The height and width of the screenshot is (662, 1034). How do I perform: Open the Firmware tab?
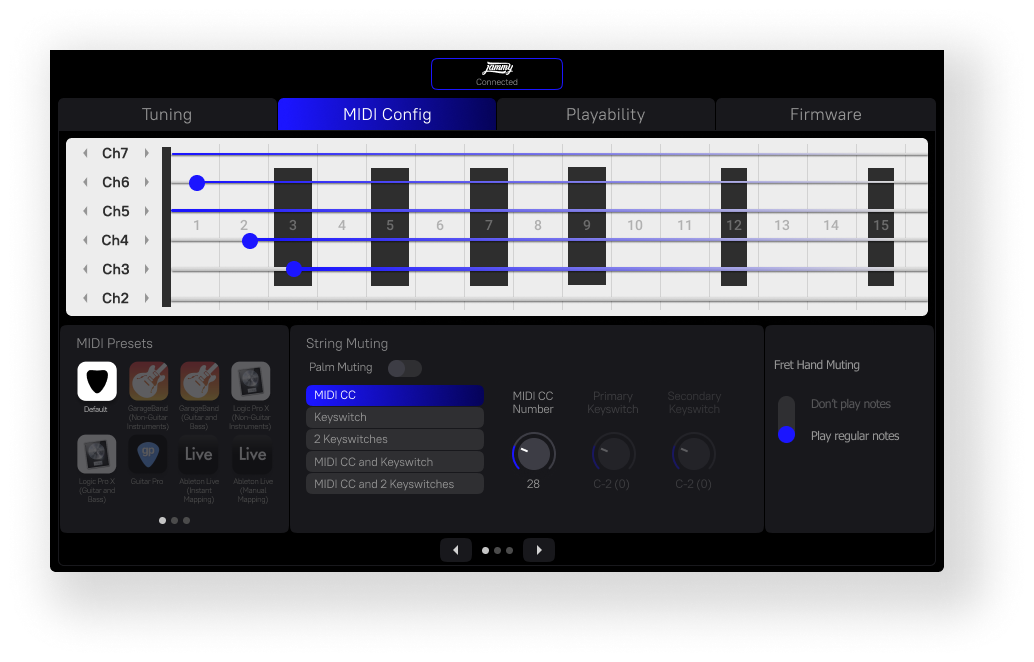pyautogui.click(x=826, y=114)
